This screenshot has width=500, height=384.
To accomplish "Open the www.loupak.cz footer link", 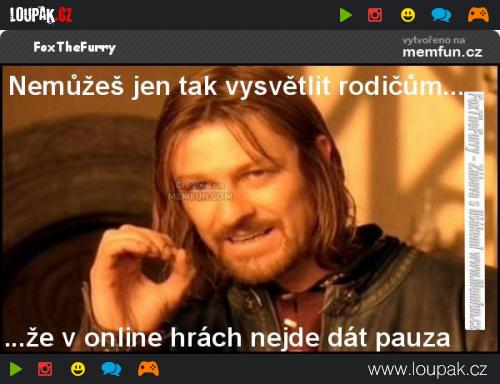I will click(x=427, y=370).
